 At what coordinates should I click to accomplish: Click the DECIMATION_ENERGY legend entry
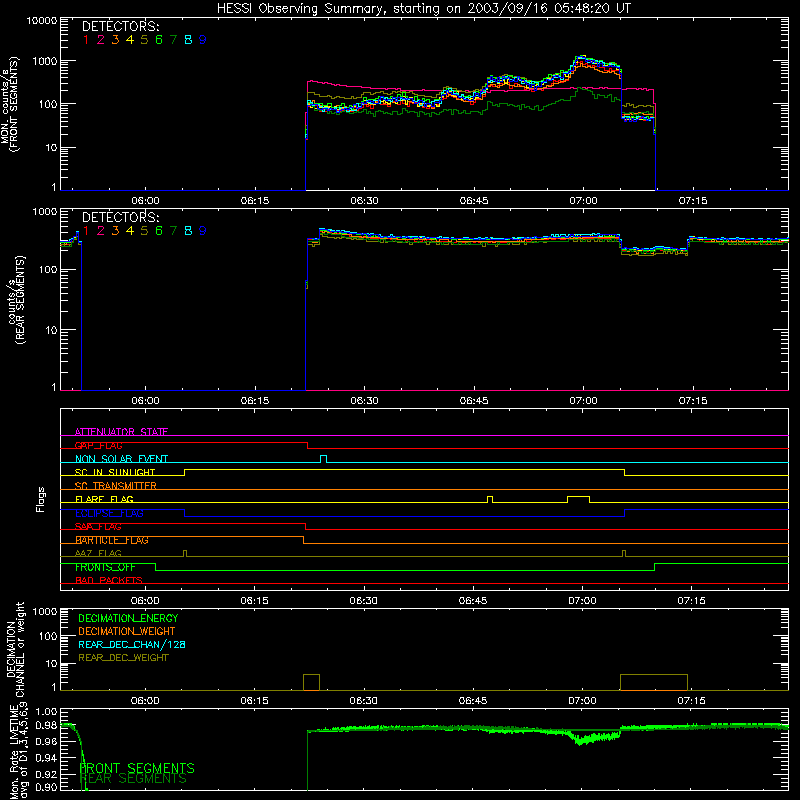coord(128,618)
